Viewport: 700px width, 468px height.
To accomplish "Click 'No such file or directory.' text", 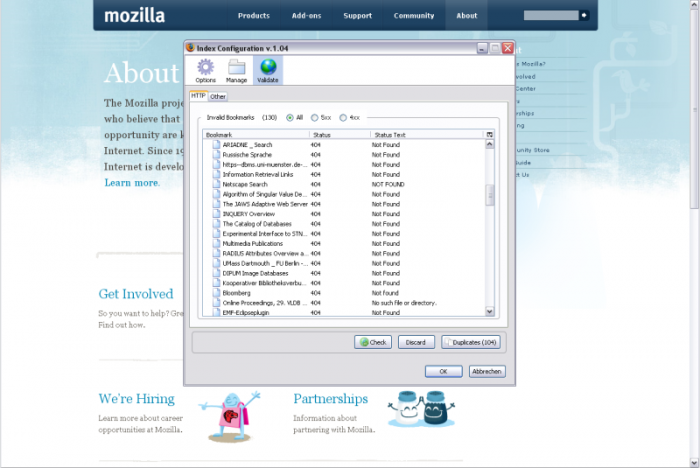I will pos(404,303).
